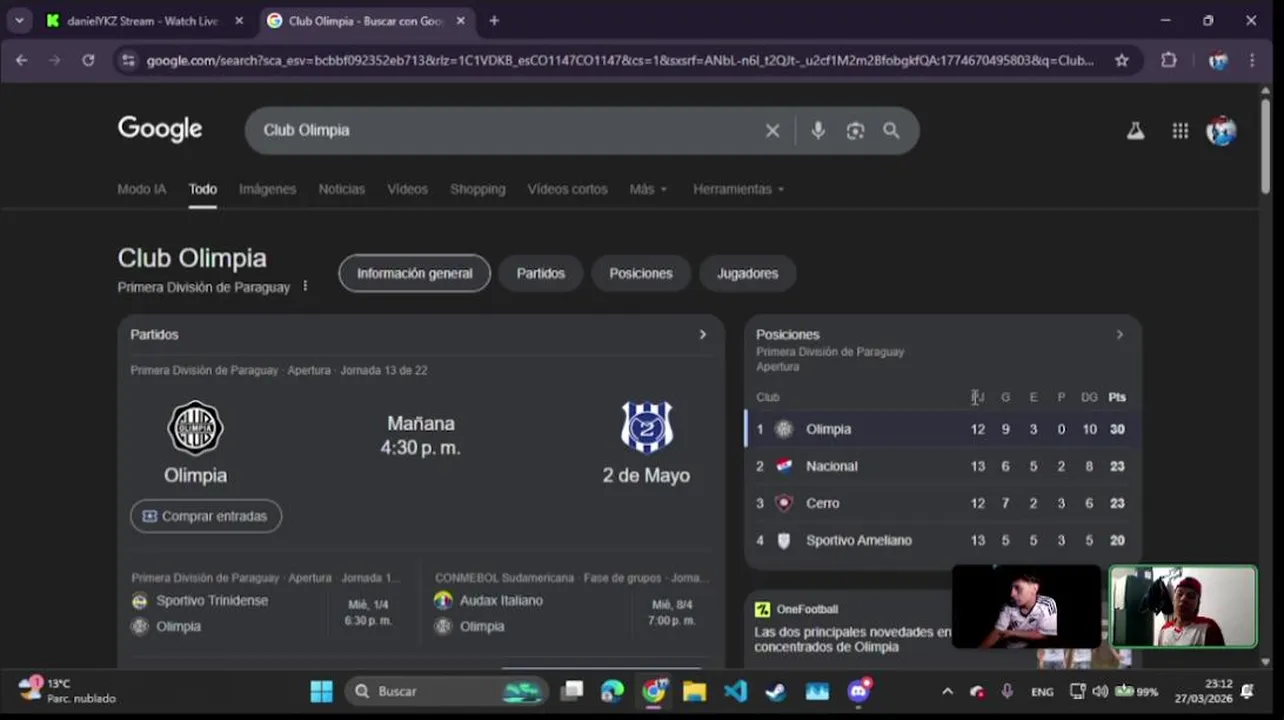This screenshot has width=1284, height=720.
Task: Switch to the danielYKZ Stream tab
Action: click(x=144, y=20)
